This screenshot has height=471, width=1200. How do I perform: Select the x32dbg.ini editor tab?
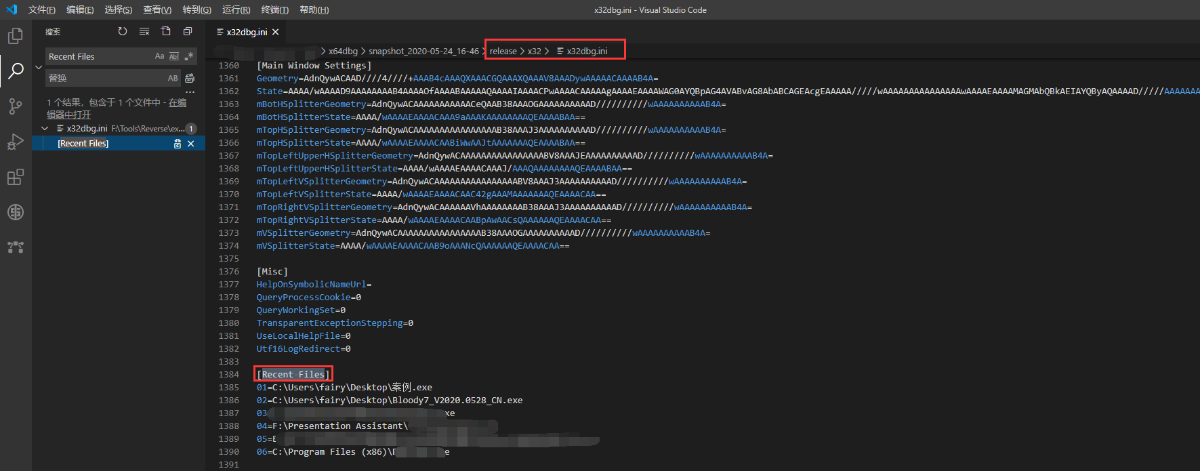(248, 32)
